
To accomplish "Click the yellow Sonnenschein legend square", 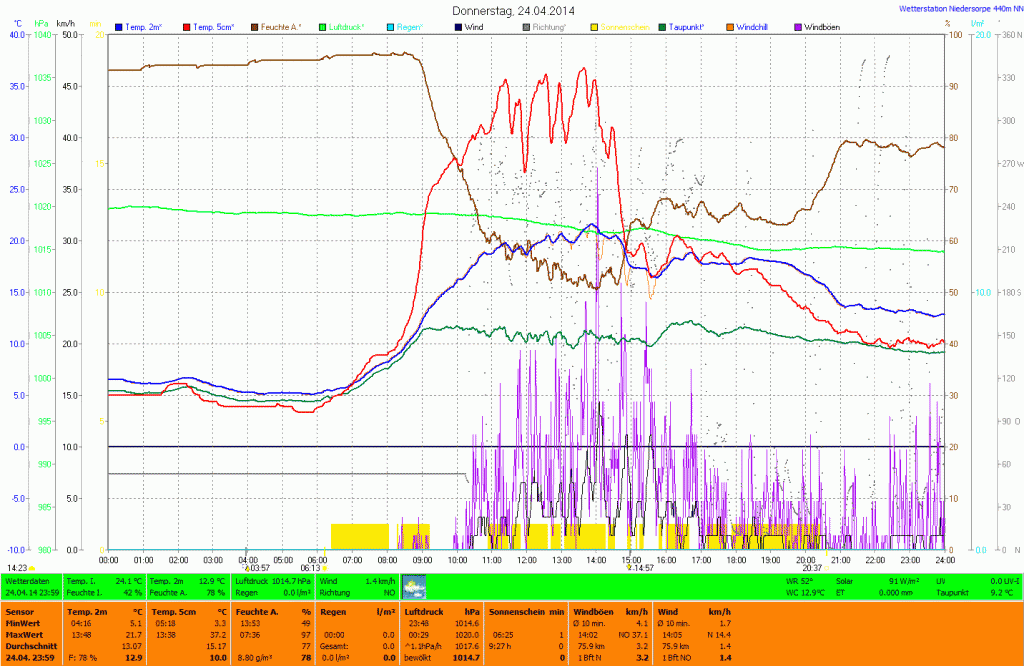I will coord(595,27).
